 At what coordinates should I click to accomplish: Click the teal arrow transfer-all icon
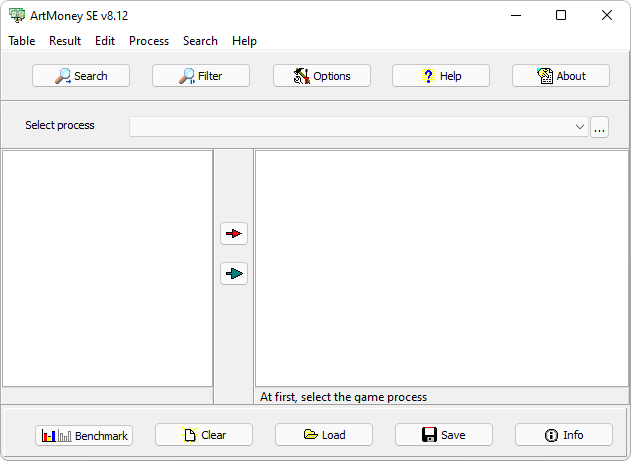pyautogui.click(x=234, y=274)
